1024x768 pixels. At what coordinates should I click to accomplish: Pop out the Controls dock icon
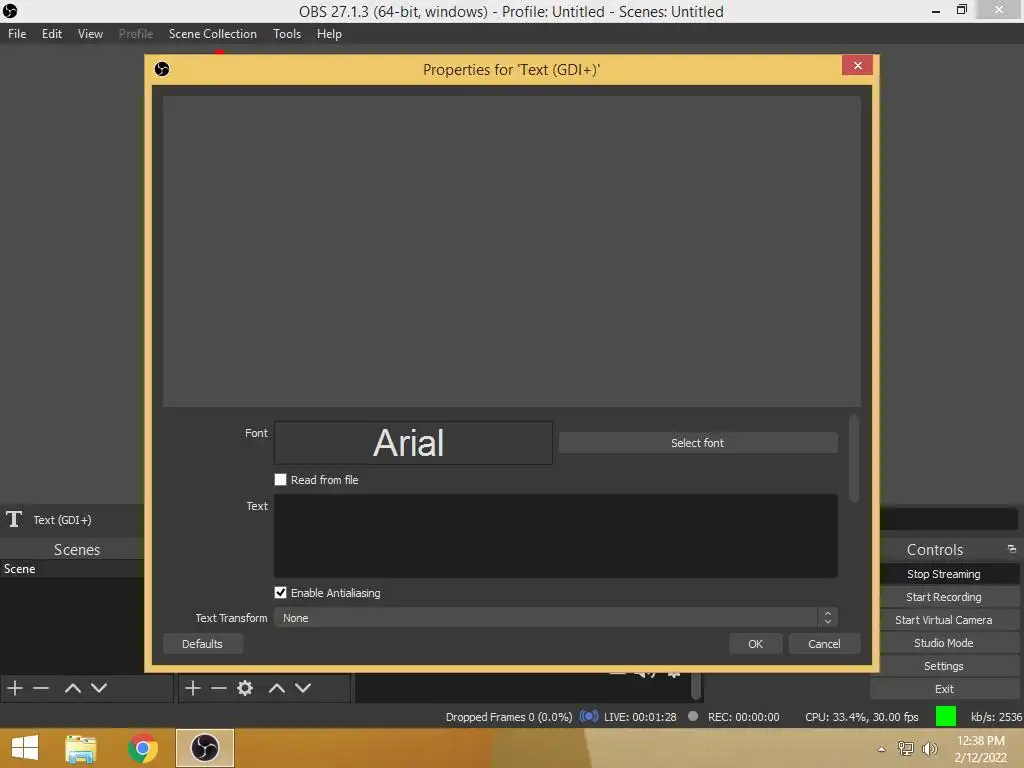point(1012,549)
